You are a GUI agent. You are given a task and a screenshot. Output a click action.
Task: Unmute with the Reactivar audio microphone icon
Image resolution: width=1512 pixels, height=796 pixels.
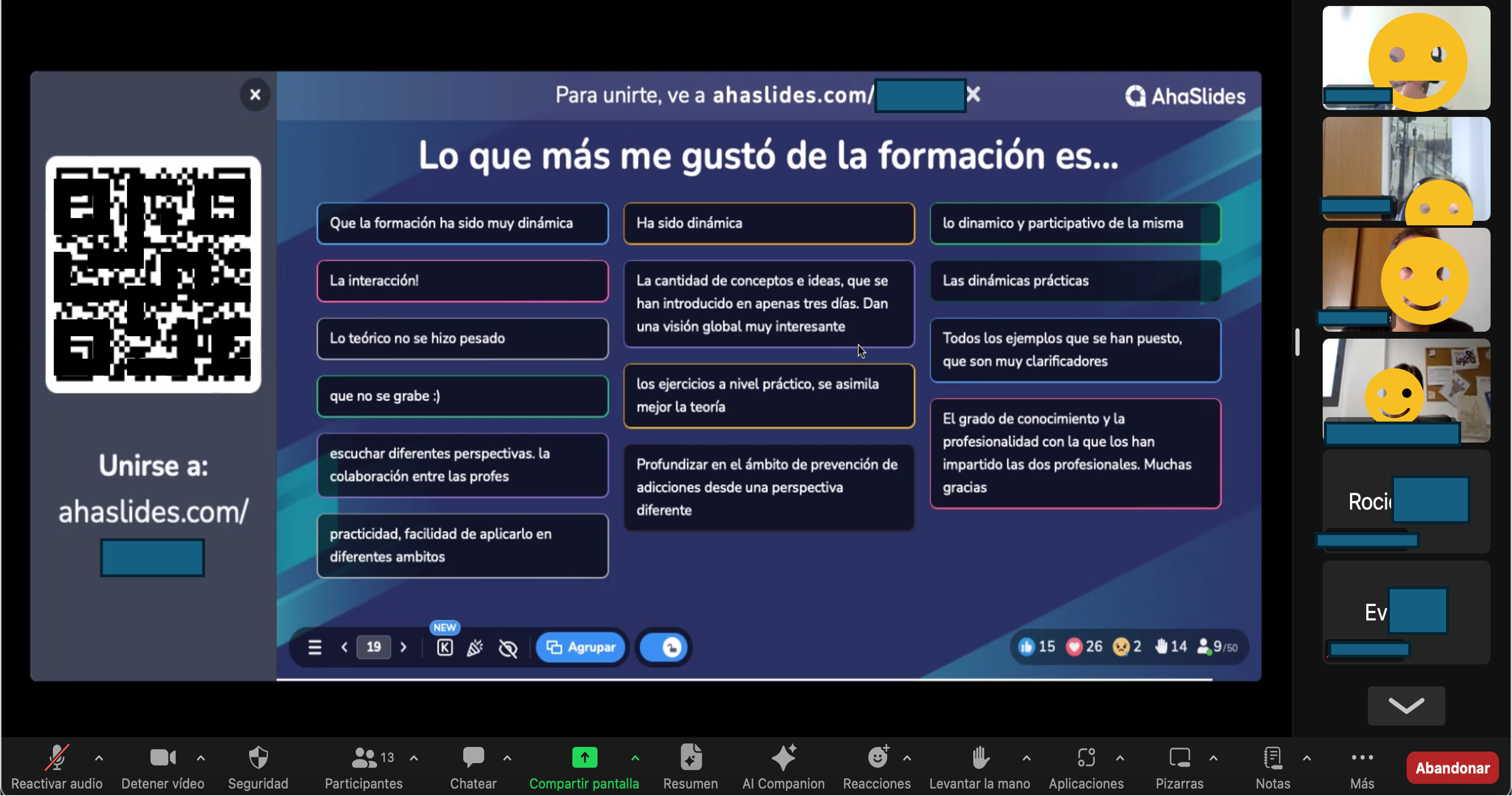[57, 757]
